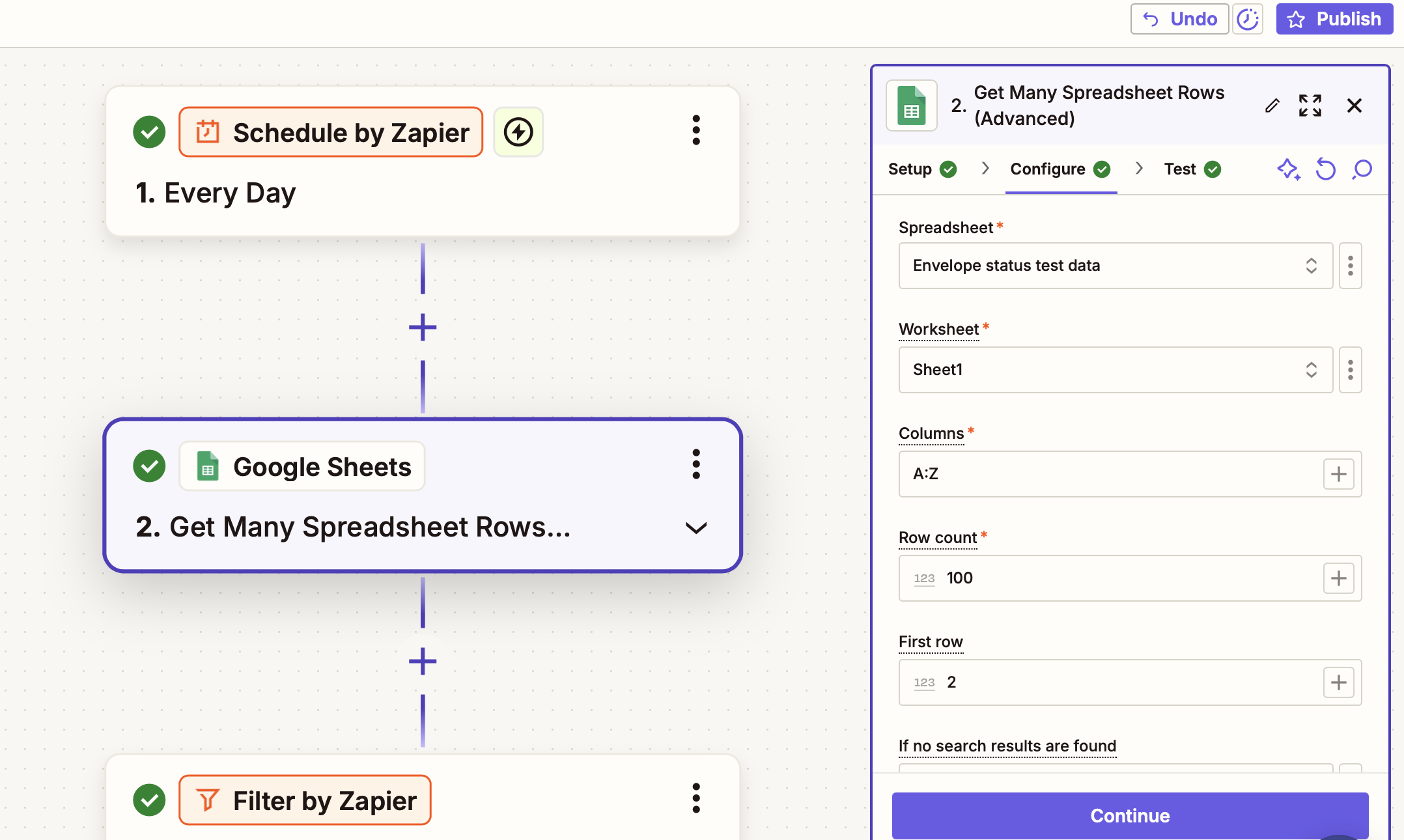The width and height of the screenshot is (1404, 840).
Task: Click the Columns field label
Action: [931, 434]
